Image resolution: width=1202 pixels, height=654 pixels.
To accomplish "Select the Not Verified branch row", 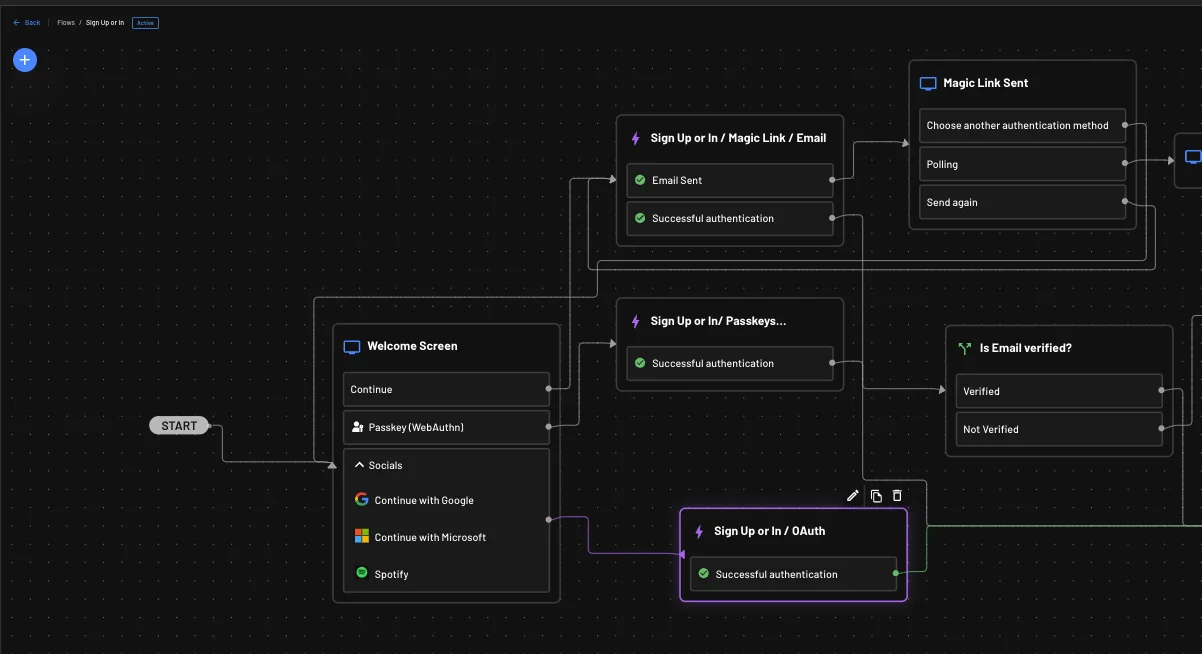I will click(1059, 429).
